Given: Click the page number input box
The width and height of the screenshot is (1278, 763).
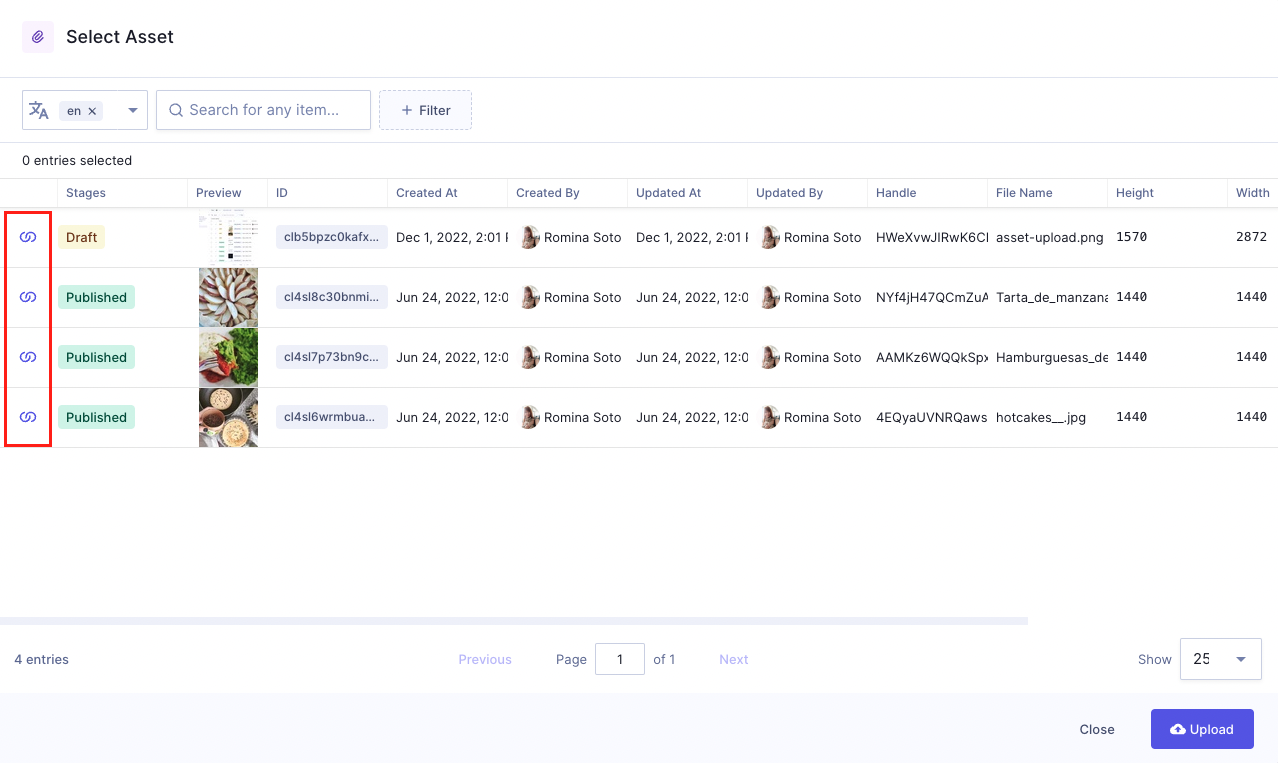Looking at the screenshot, I should (619, 659).
